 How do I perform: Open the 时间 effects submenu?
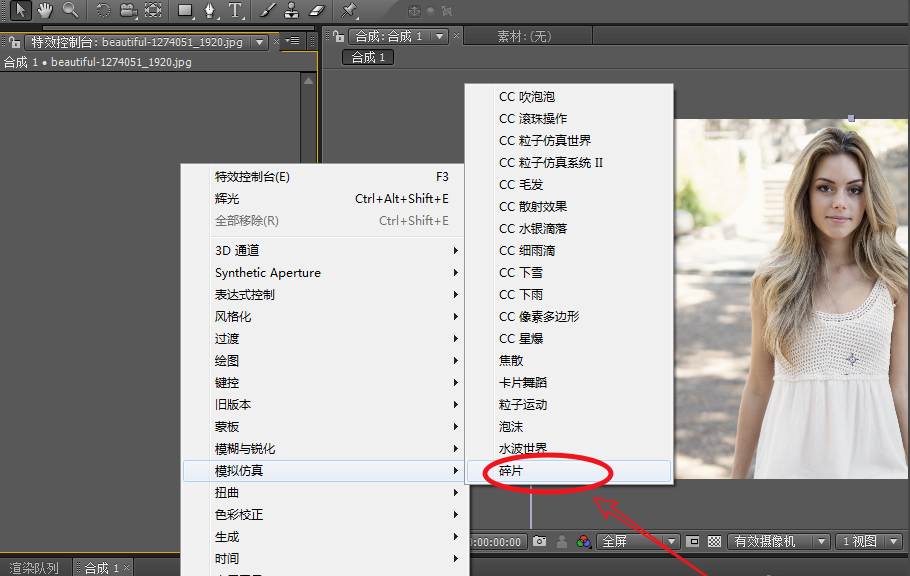click(x=323, y=559)
